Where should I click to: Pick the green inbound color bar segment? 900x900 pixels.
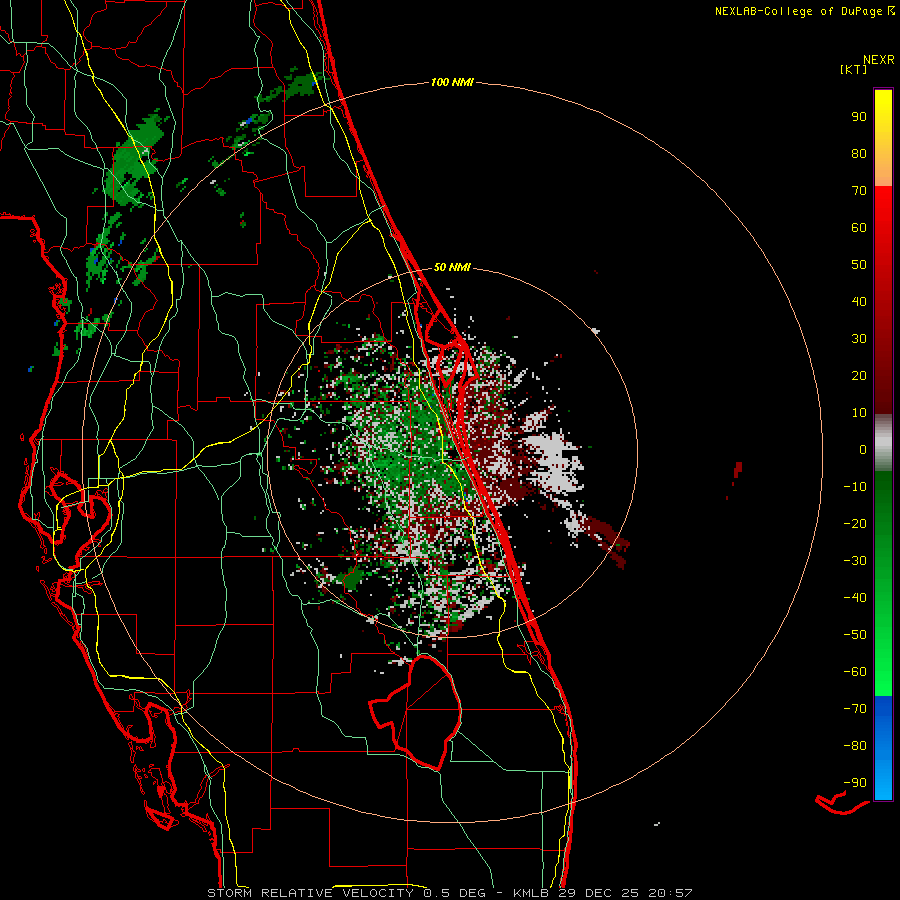pos(883,583)
